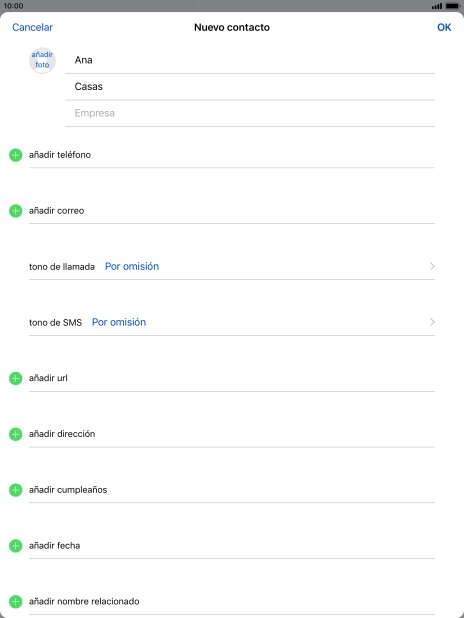The image size is (464, 618).
Task: Tap añadir foto thumbnail
Action: pyautogui.click(x=42, y=60)
